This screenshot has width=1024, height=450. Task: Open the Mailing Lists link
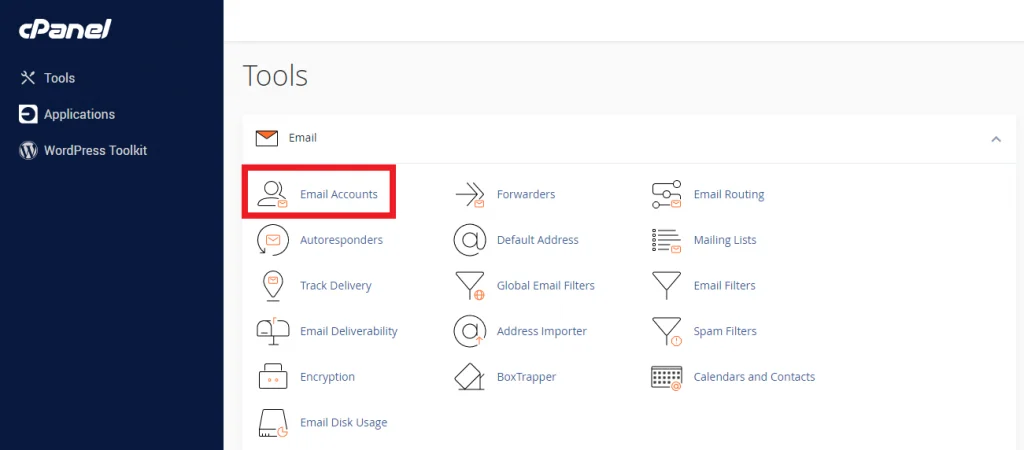point(725,240)
